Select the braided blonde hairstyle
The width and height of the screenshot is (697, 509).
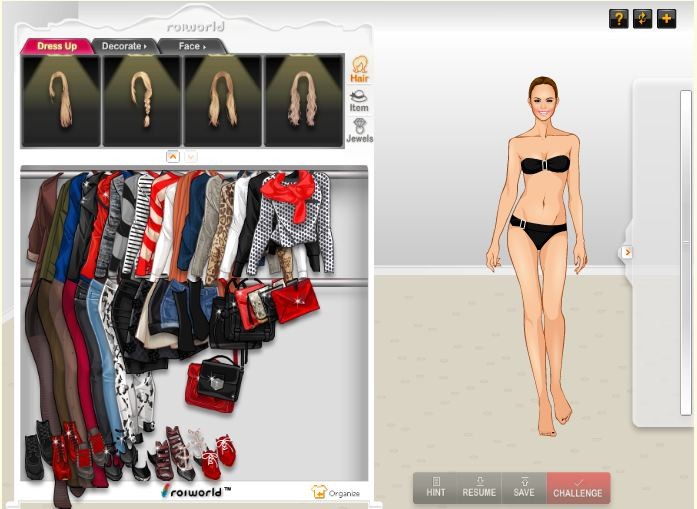click(142, 100)
